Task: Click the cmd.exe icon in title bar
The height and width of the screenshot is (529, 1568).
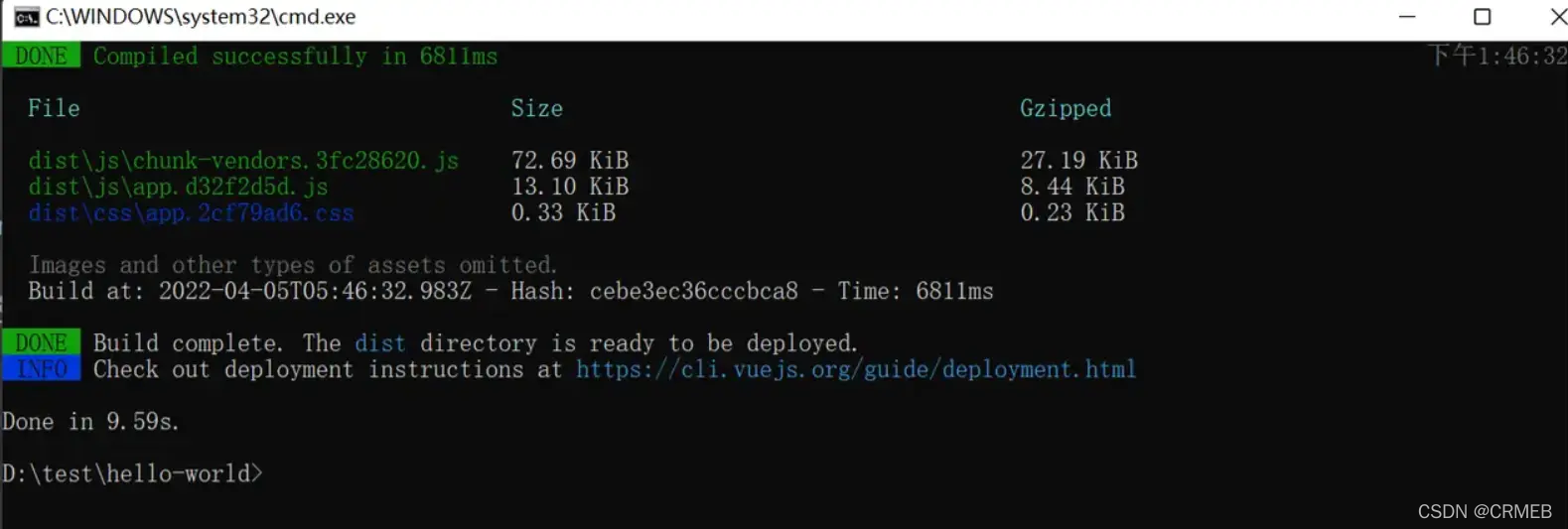Action: pyautogui.click(x=26, y=17)
